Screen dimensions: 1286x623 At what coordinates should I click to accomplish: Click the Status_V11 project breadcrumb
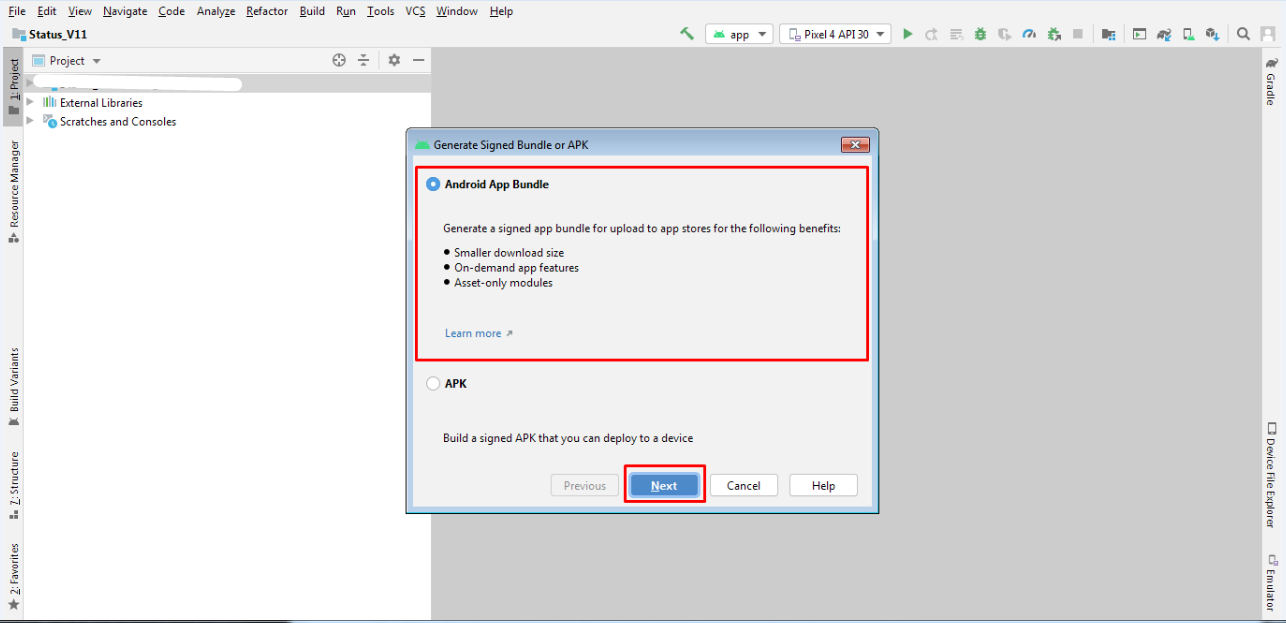click(49, 34)
